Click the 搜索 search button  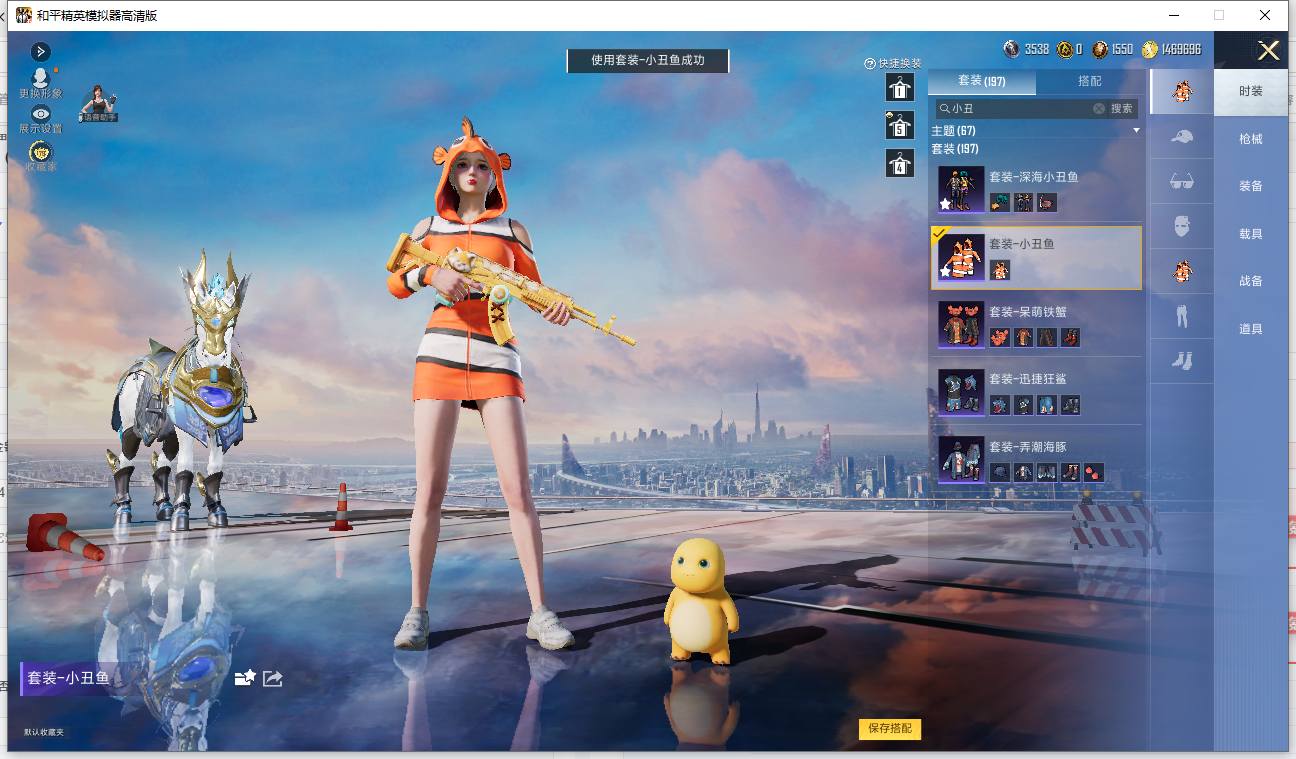point(1122,108)
